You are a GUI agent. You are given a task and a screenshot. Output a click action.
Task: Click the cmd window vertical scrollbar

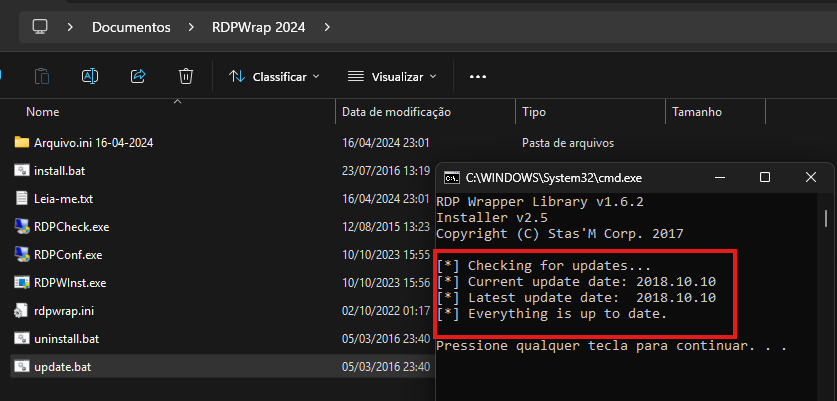click(826, 218)
